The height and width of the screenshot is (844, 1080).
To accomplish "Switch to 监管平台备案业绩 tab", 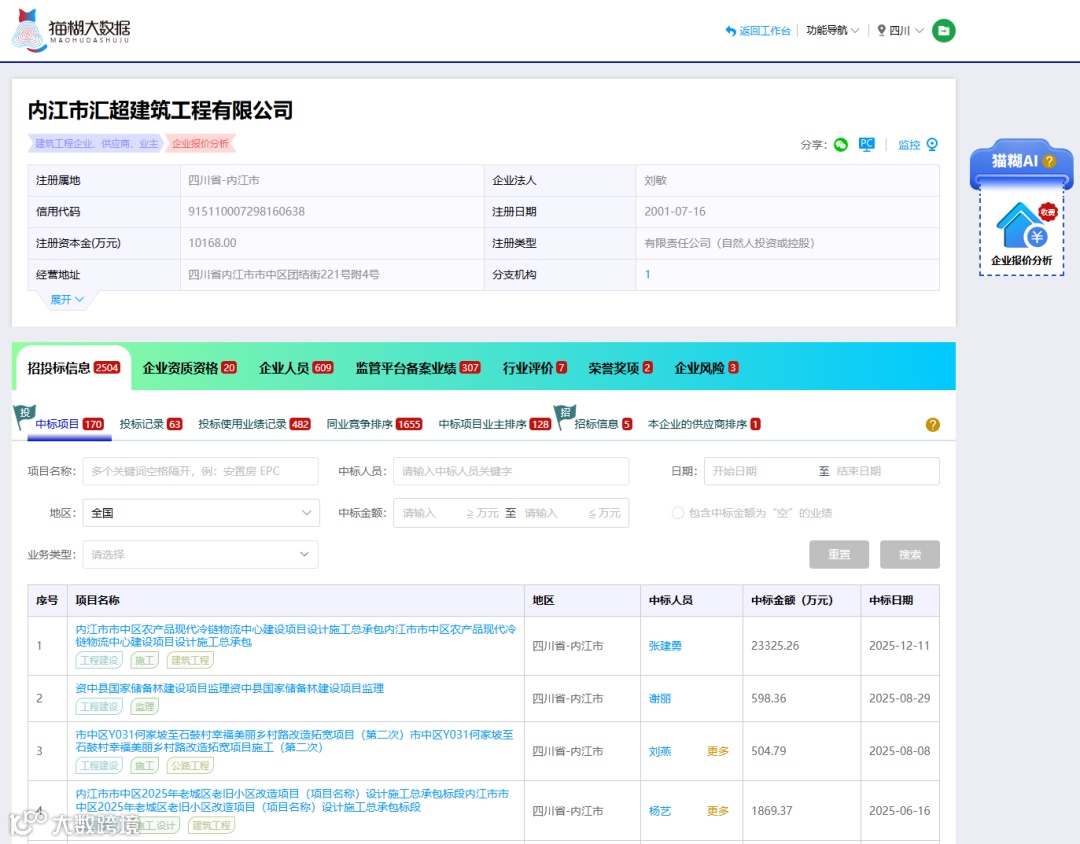I will (417, 368).
